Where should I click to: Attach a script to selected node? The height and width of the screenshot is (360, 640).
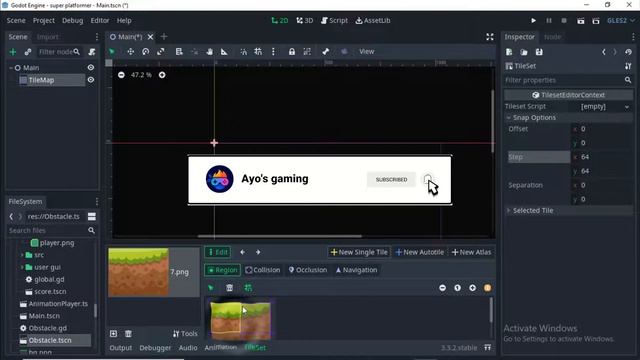coord(92,52)
